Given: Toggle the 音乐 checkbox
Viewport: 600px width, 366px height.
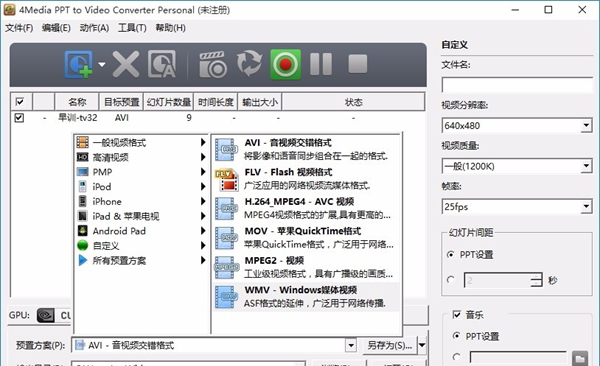Looking at the screenshot, I should click(x=456, y=314).
